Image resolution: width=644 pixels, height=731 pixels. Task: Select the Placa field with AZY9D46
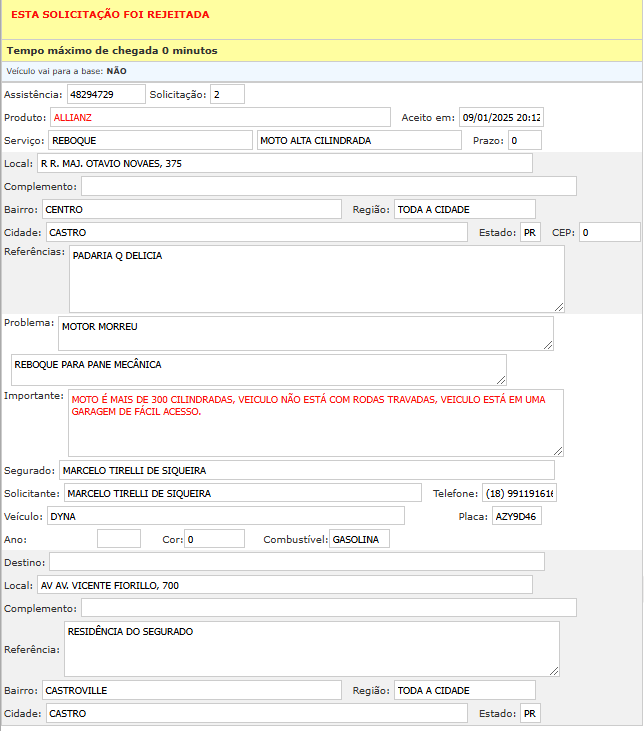(x=517, y=516)
